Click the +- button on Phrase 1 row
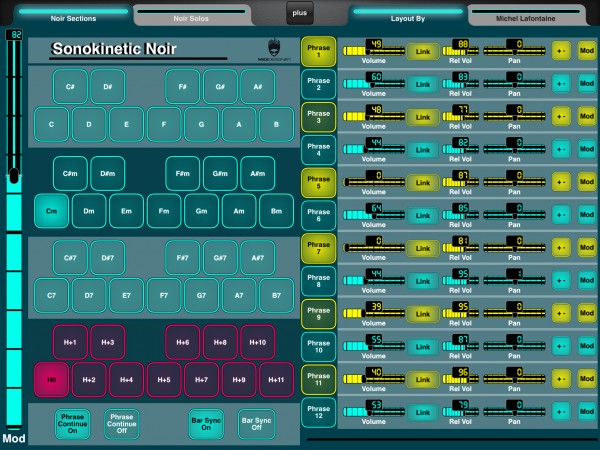Screen dimensions: 600x450 pos(561,51)
